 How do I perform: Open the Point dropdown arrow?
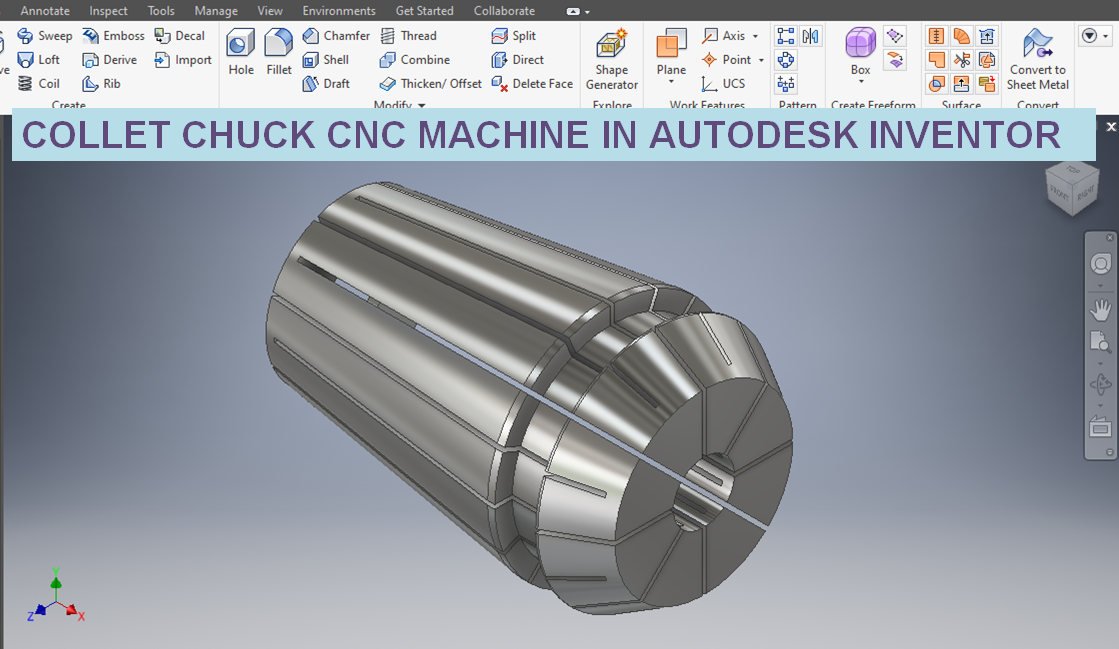pyautogui.click(x=761, y=60)
